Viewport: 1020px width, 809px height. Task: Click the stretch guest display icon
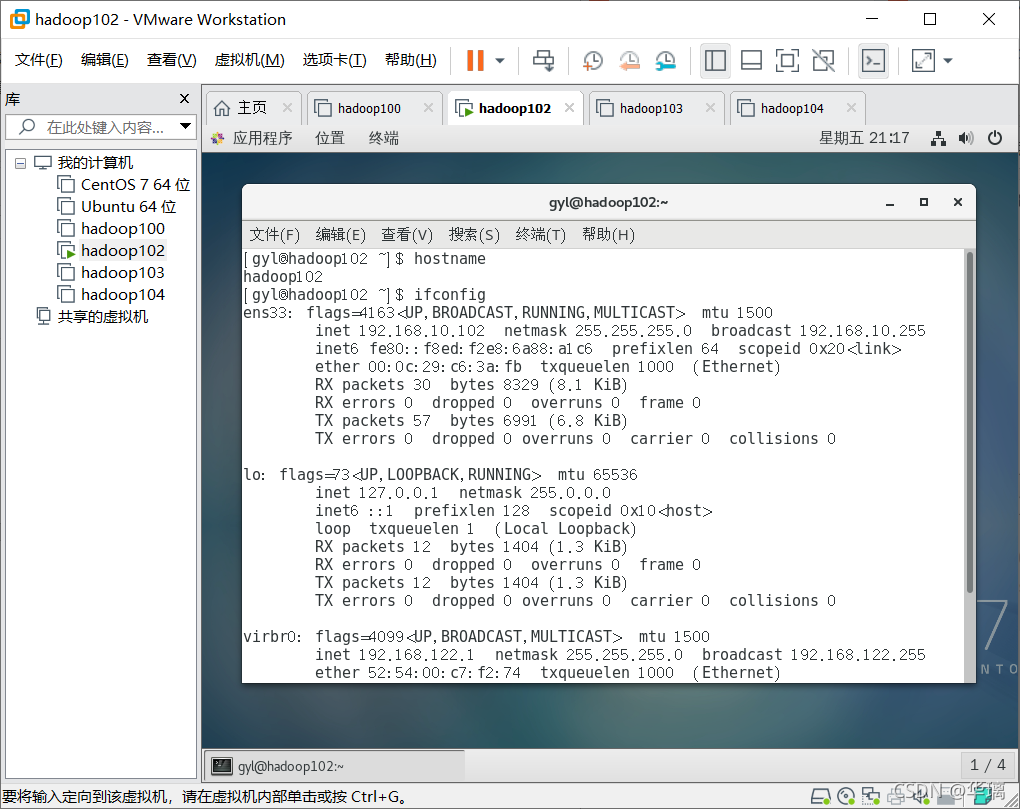click(x=923, y=60)
